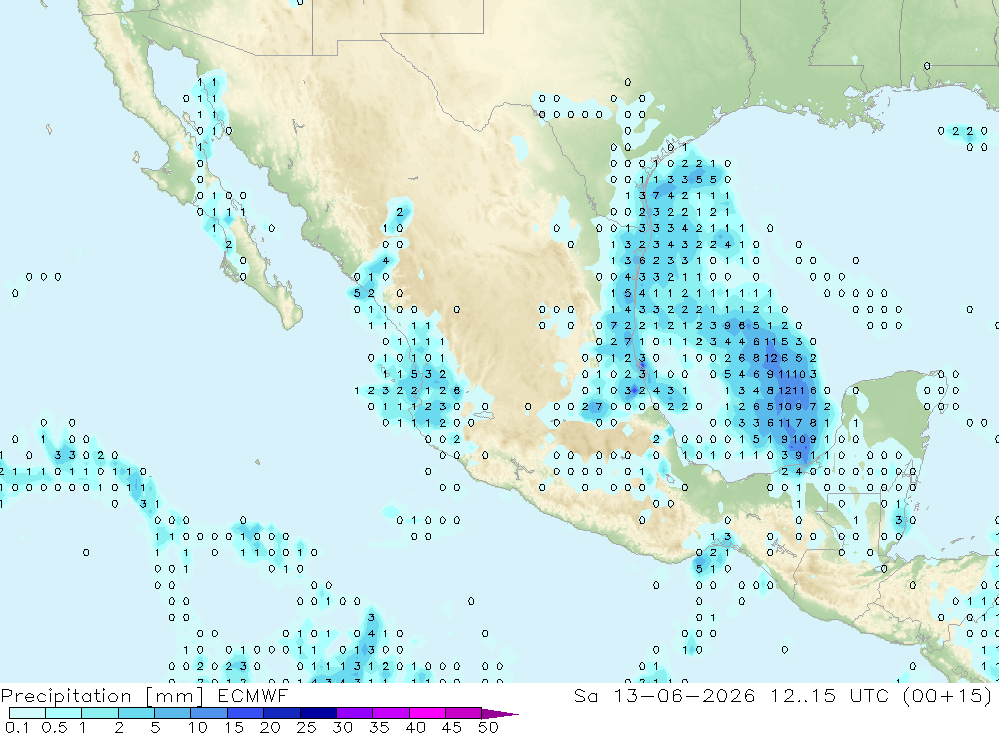This screenshot has width=1000, height=733.
Task: Click the "Precipitation" title text
Action: (66, 696)
